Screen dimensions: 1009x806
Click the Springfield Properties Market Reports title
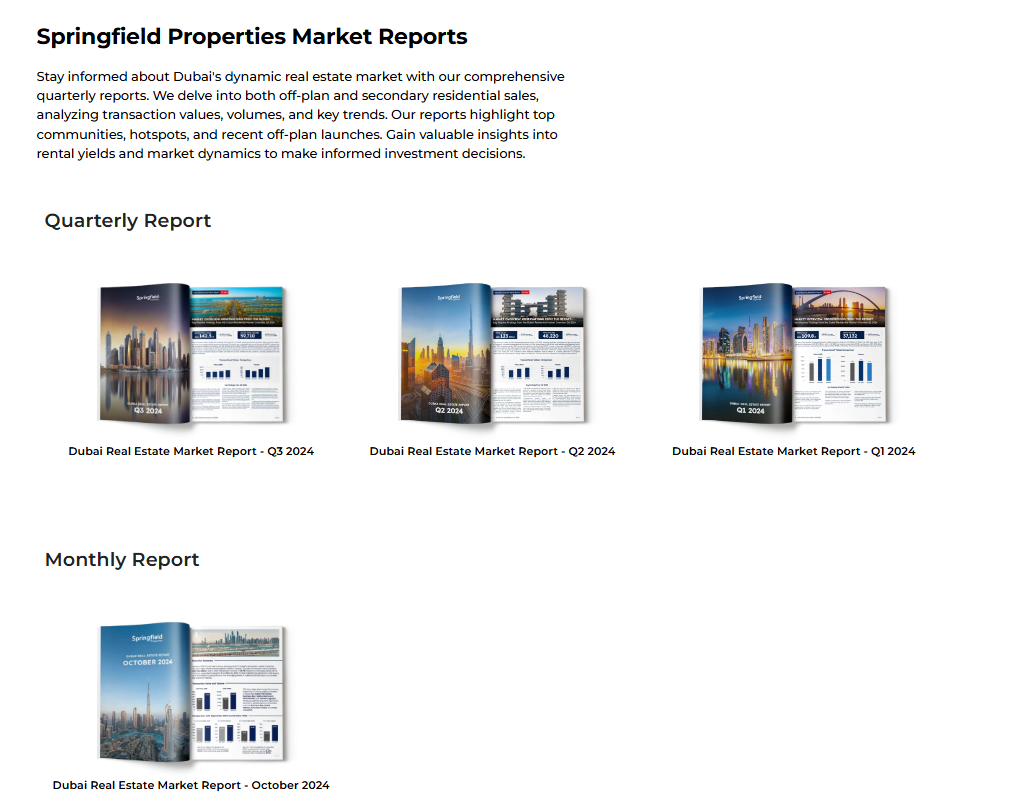point(252,37)
